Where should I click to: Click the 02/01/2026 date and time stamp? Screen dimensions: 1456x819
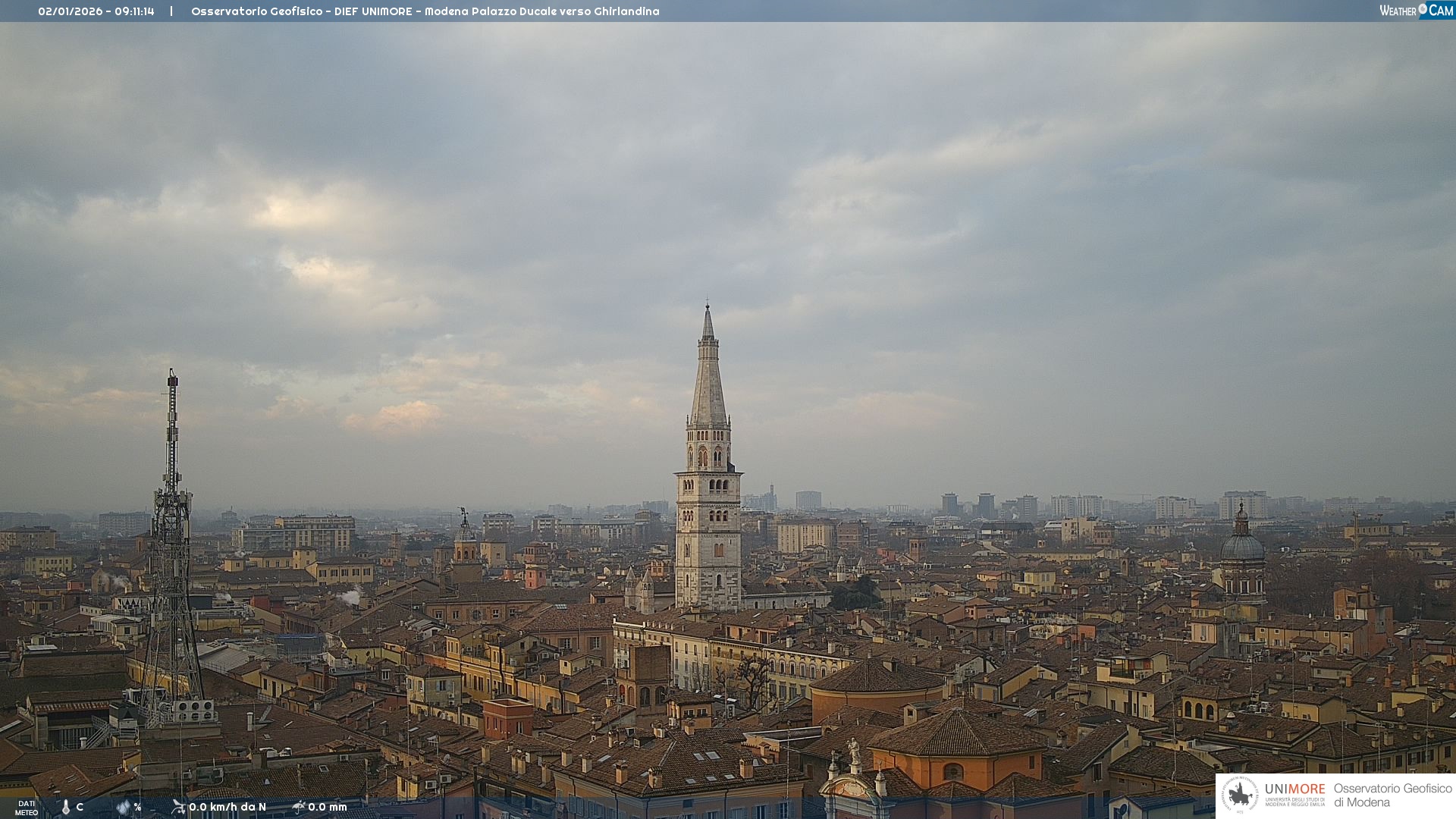[x=96, y=11]
